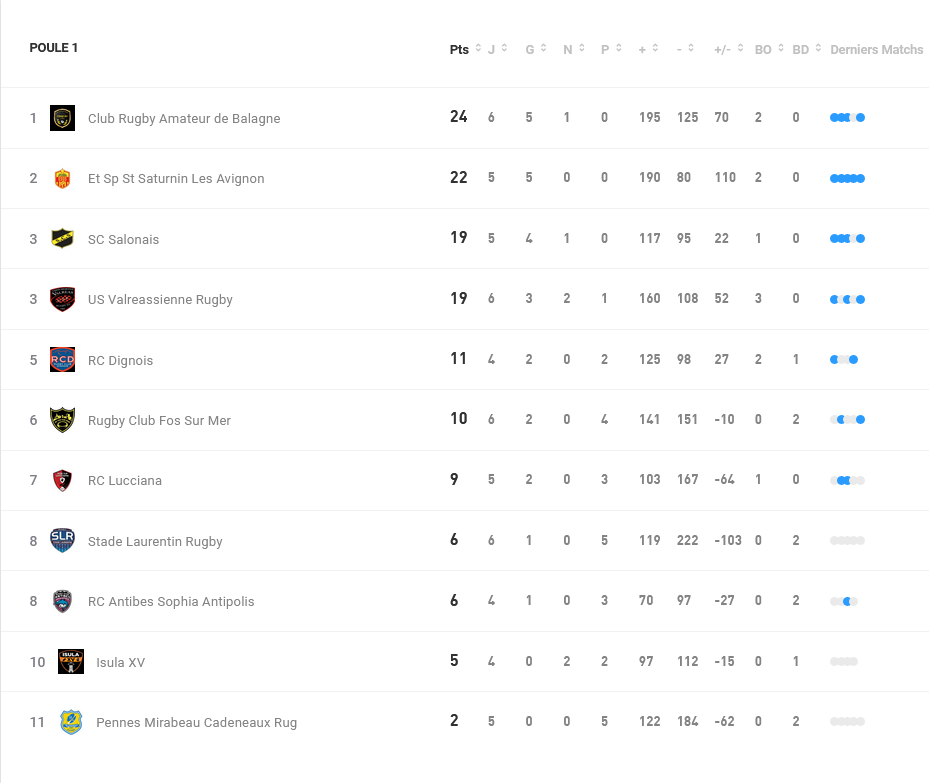This screenshot has width=952, height=783.
Task: Click the Club Rugby Amateur de Balagne logo
Action: pos(62,118)
